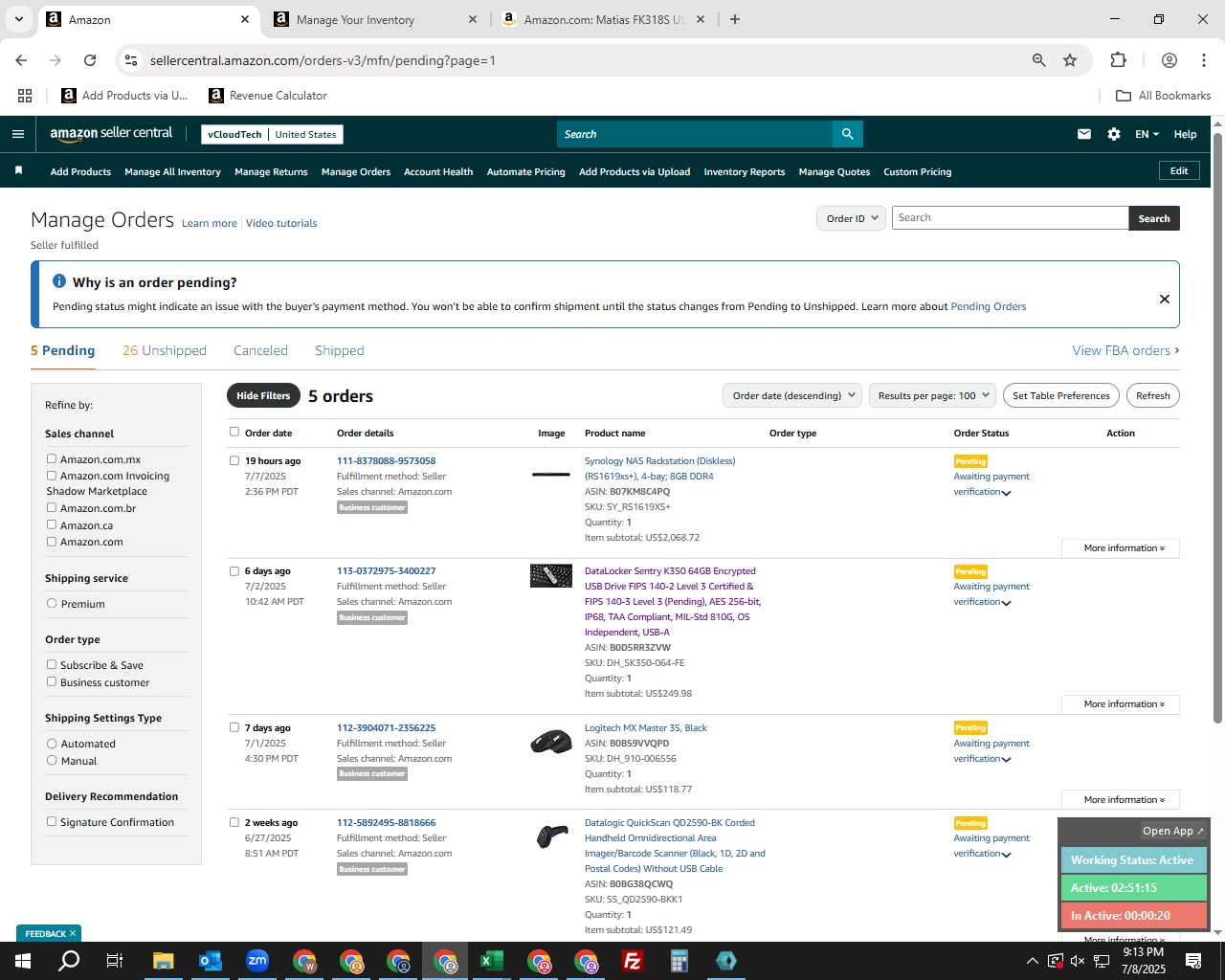Select the Premium shipping service radio
This screenshot has width=1225, height=980.
pos(52,603)
